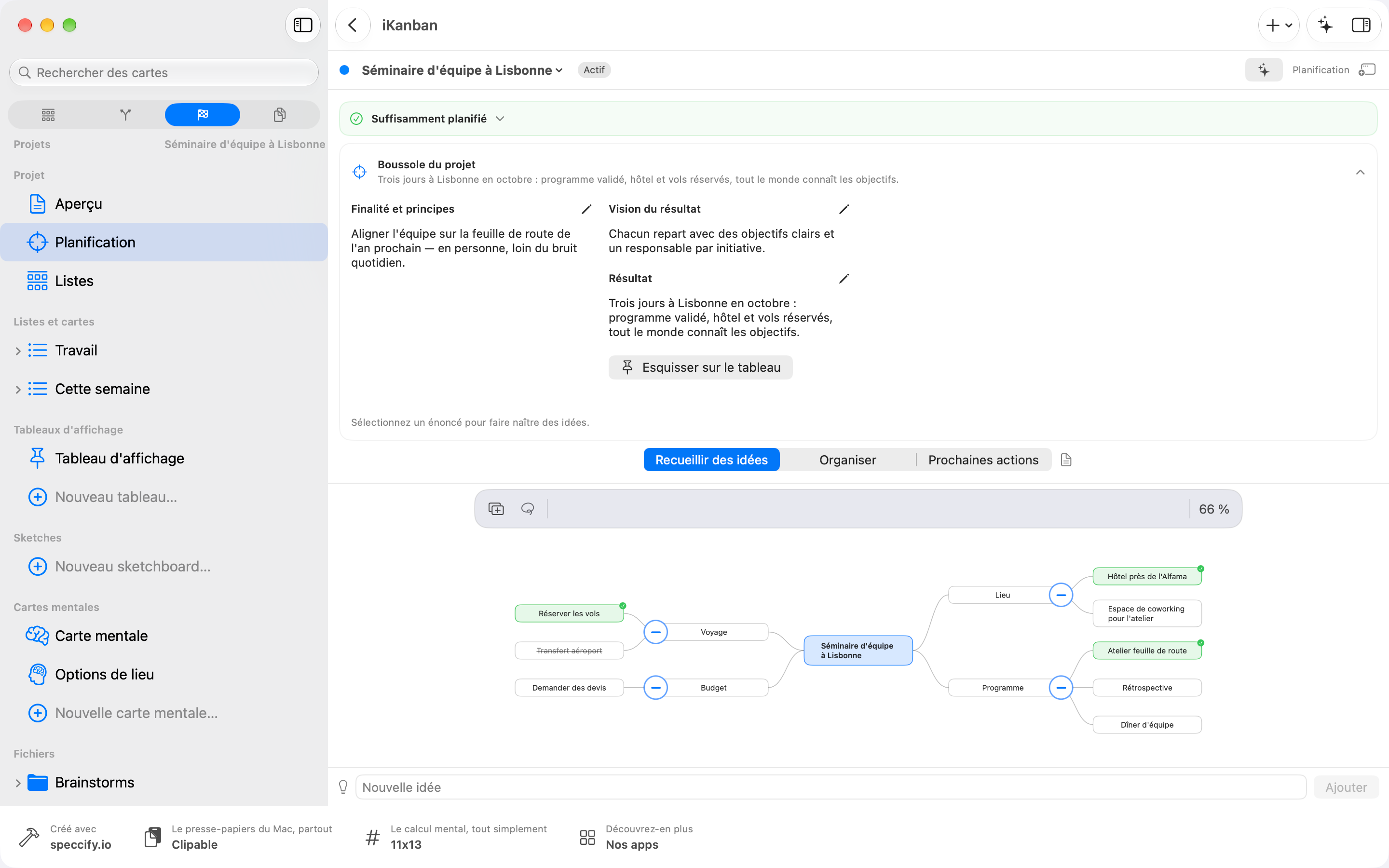Open the Clipable app link
The width and height of the screenshot is (1389, 868).
pos(238,837)
